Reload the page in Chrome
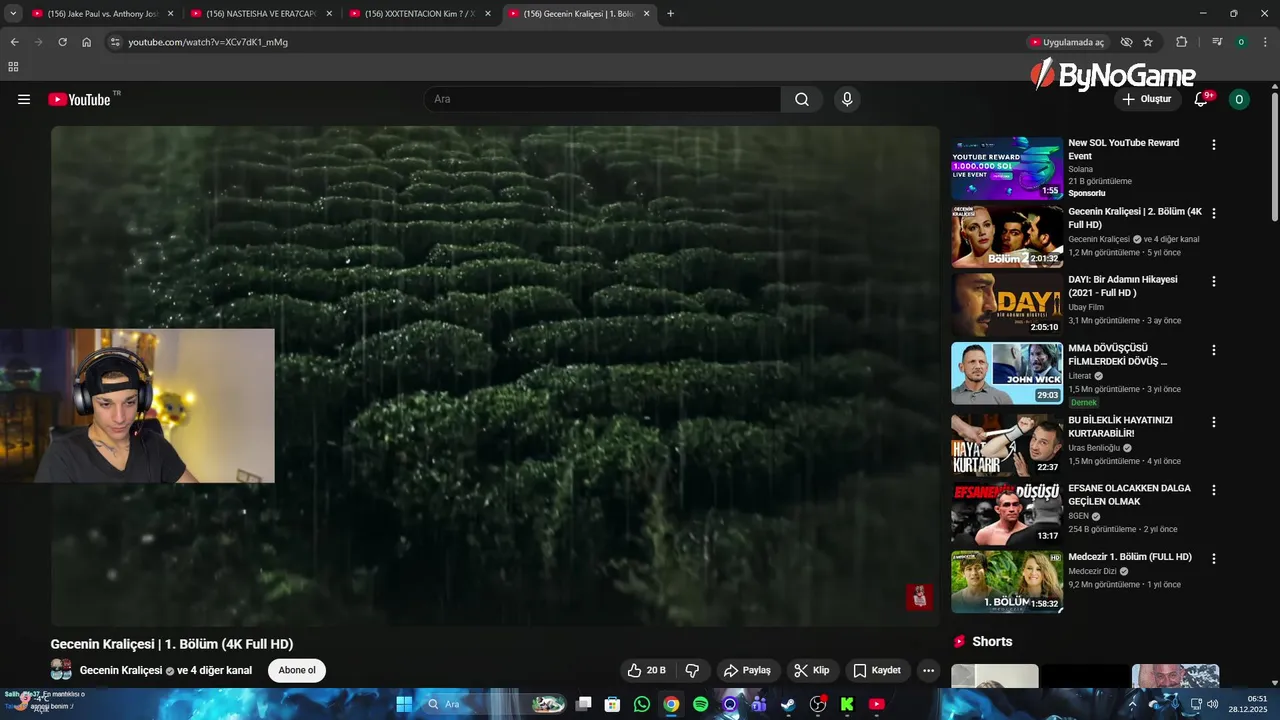This screenshot has width=1280, height=720. [x=62, y=42]
